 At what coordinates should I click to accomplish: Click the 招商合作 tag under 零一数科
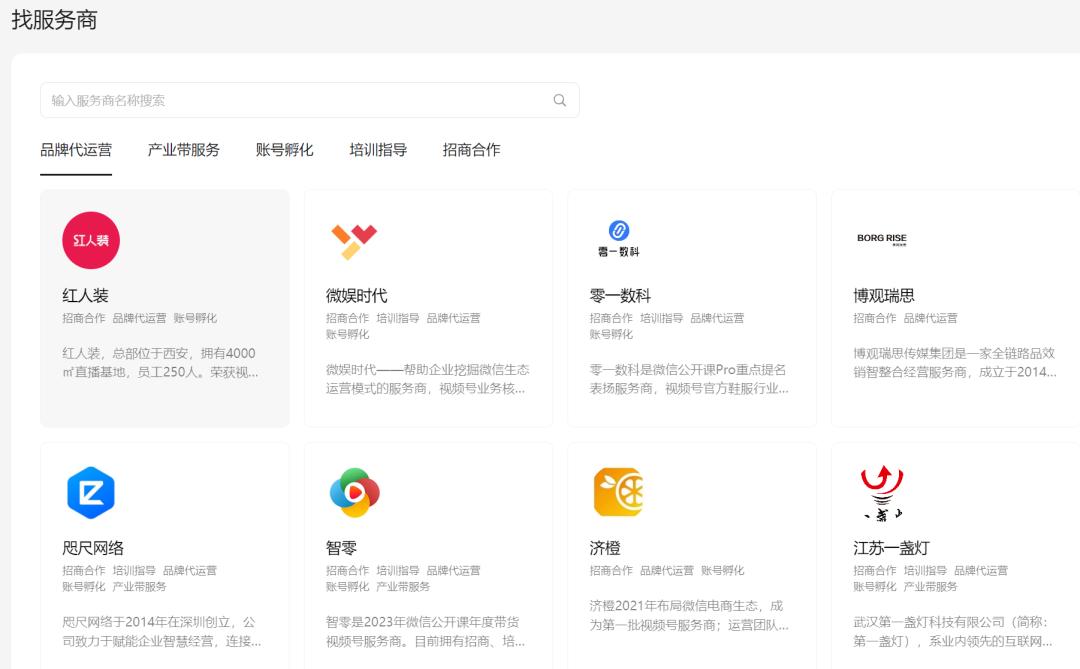[x=611, y=318]
